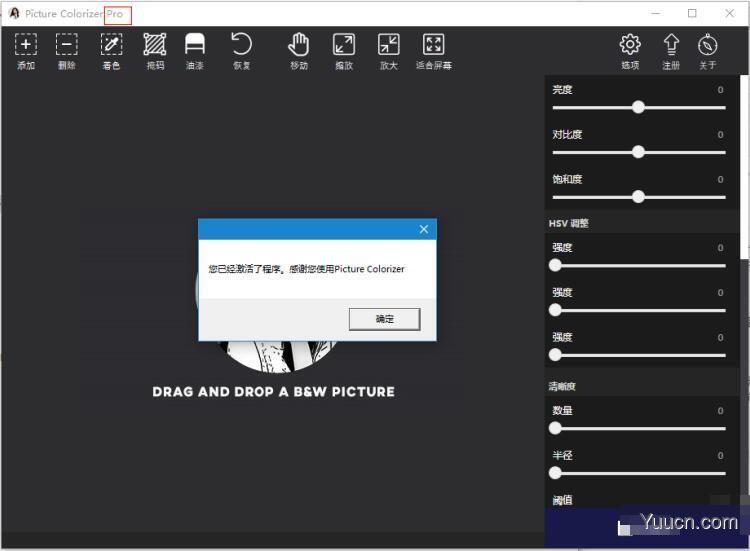
Task: Activate the 着色 eyedropper color tool
Action: [111, 51]
